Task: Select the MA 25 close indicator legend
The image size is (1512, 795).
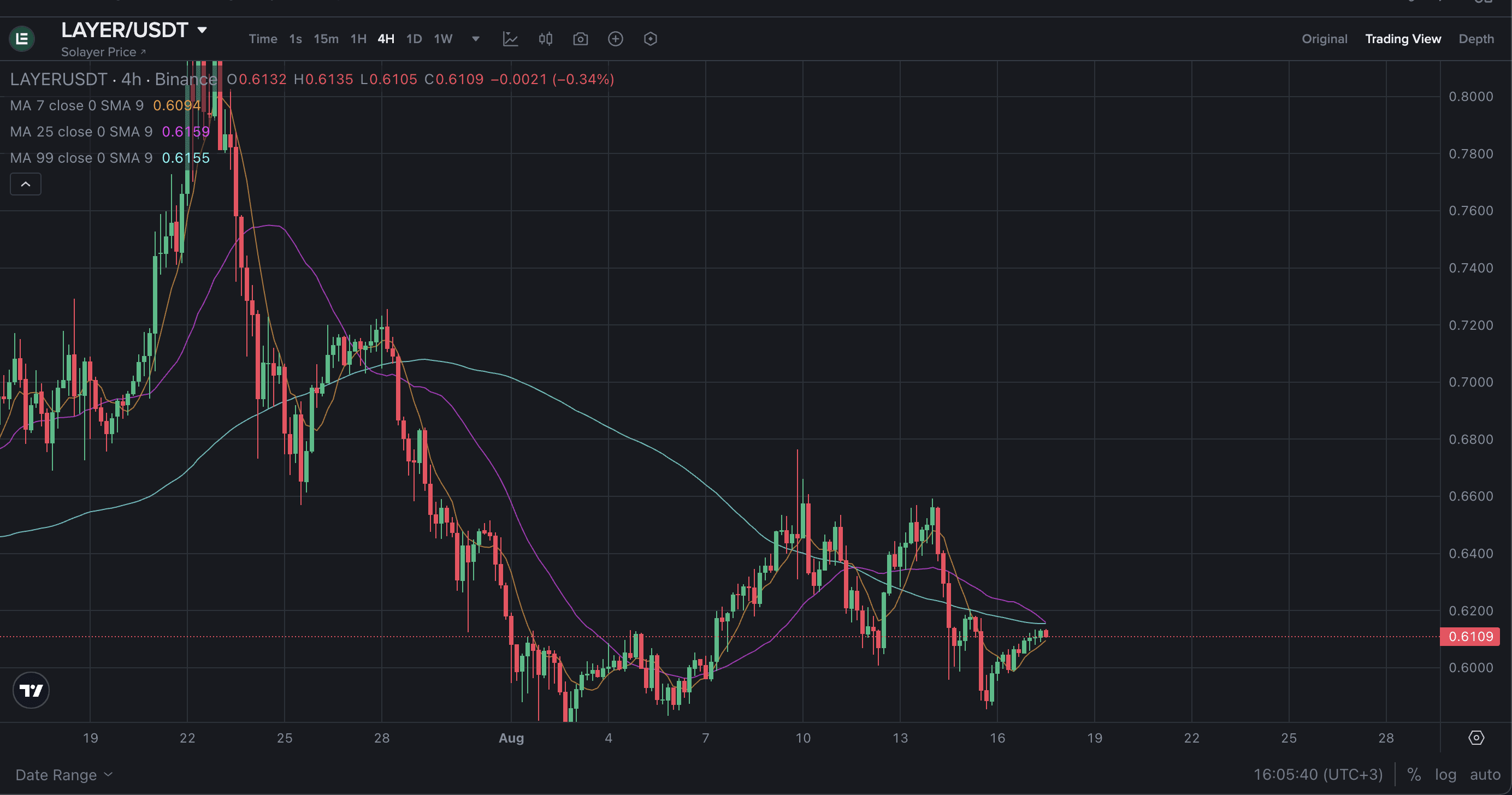Action: click(81, 132)
